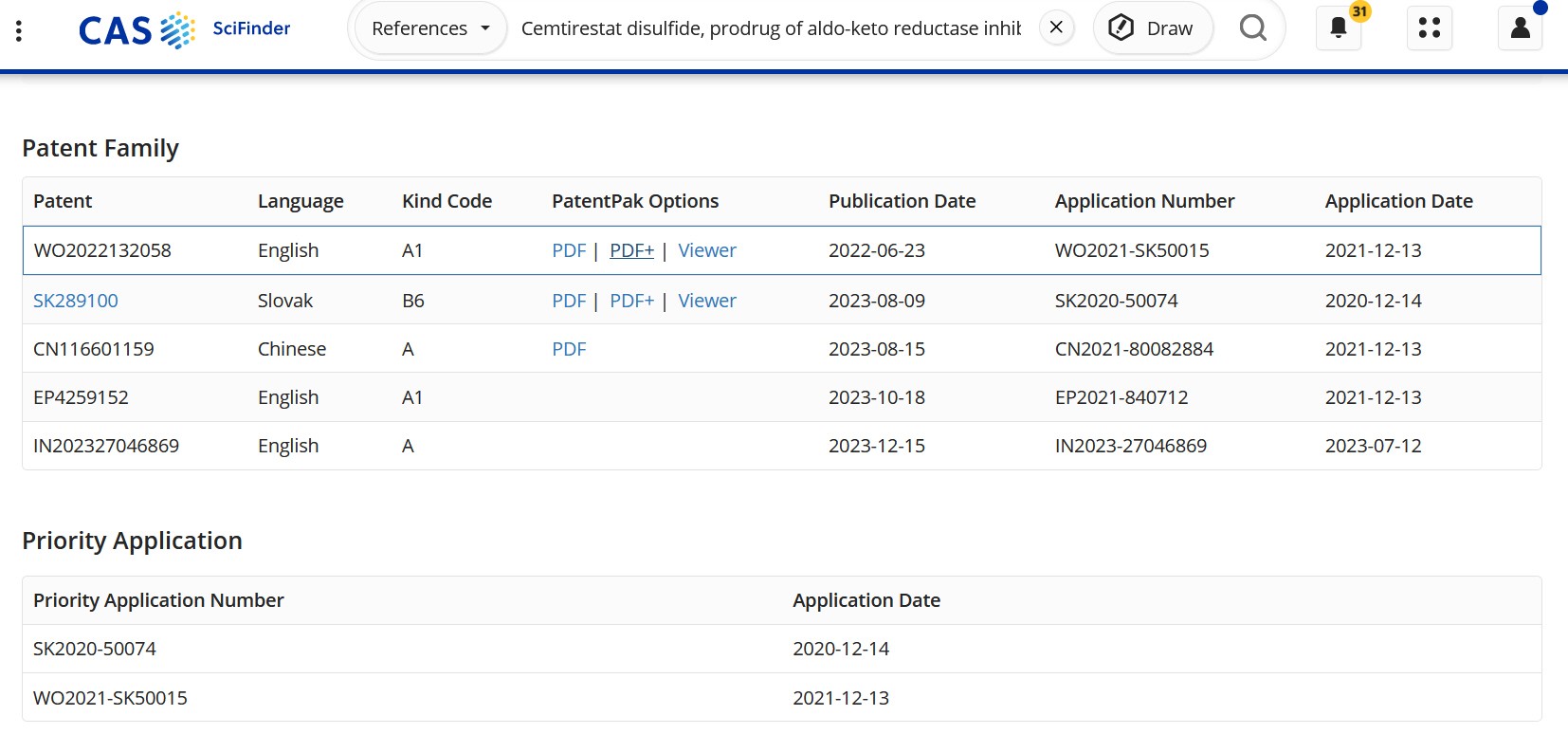
Task: Launch Viewer for SK289100
Action: [x=707, y=301]
